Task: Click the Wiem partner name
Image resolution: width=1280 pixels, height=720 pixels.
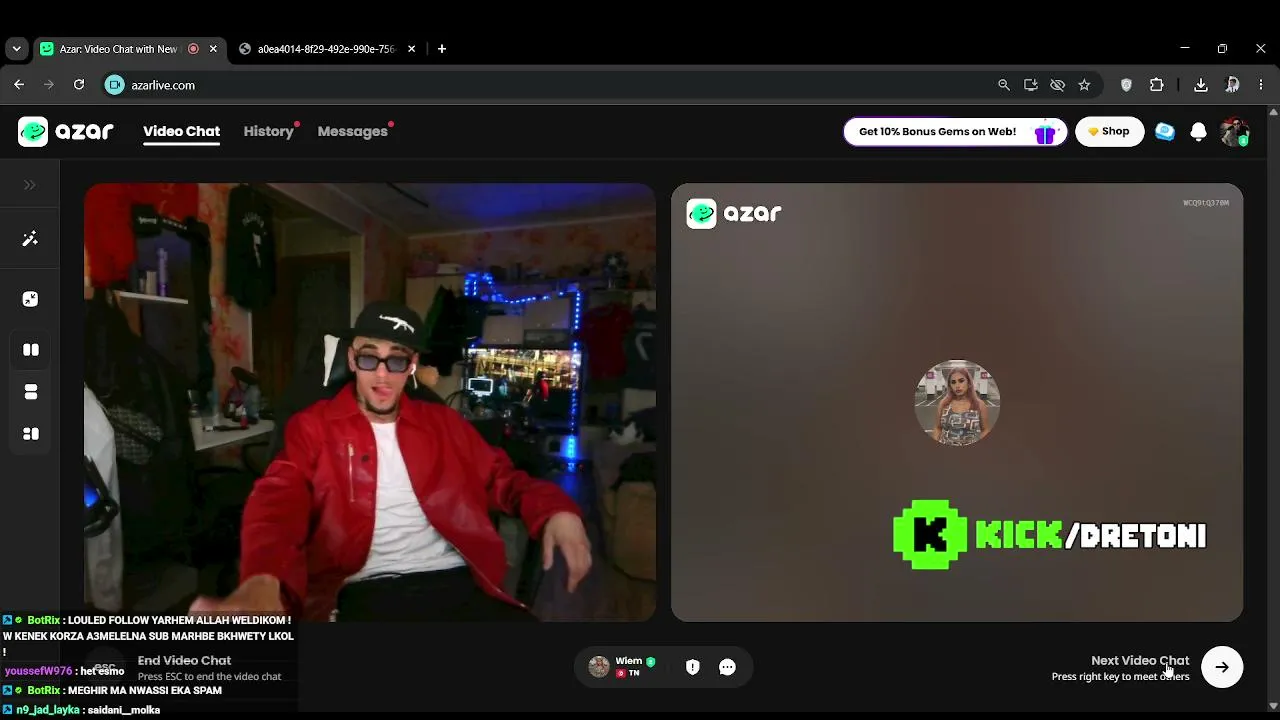Action: pos(629,661)
